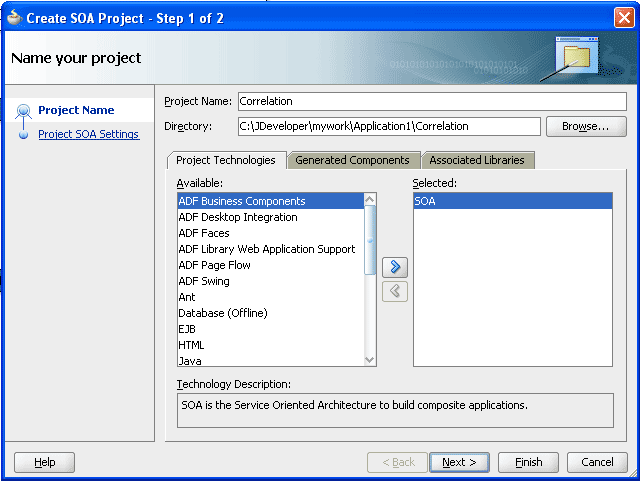Close the Create SOA Project dialog
This screenshot has width=640, height=481.
pyautogui.click(x=624, y=18)
